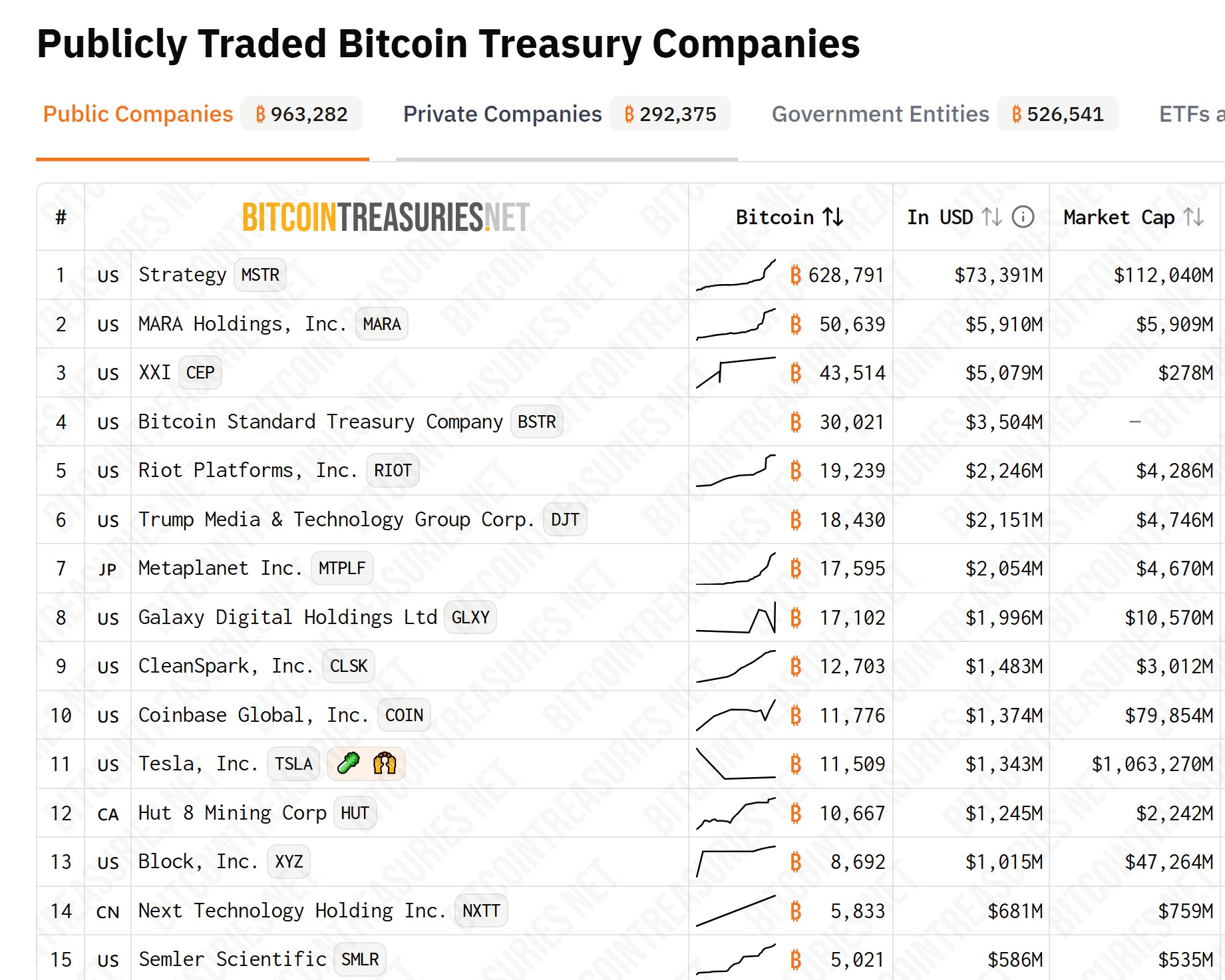Sort by Market Cap arrows icon
The image size is (1225, 980).
[1194, 217]
